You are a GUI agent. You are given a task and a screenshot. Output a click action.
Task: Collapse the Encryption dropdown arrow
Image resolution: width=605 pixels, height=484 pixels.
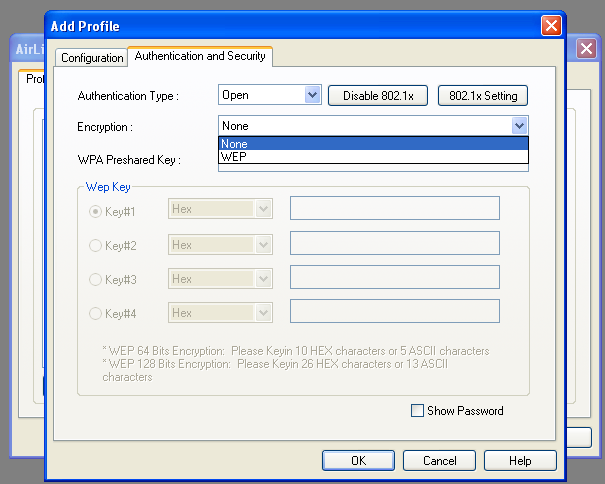tap(519, 126)
